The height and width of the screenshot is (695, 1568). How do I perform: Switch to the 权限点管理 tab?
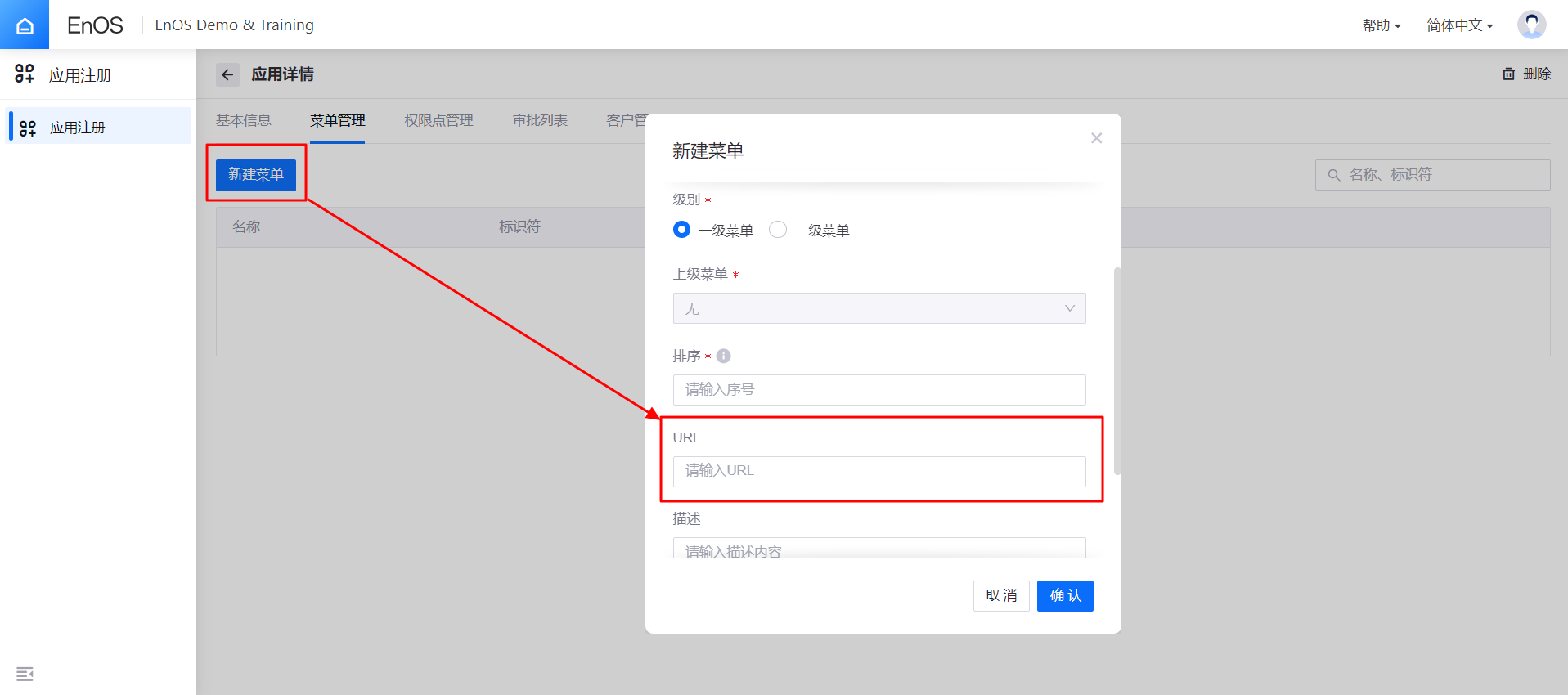(x=438, y=120)
